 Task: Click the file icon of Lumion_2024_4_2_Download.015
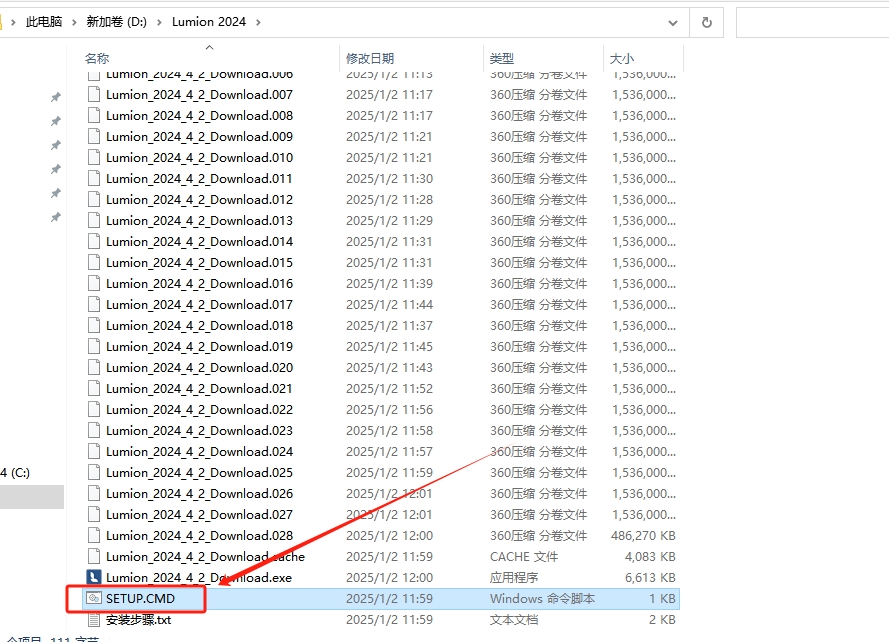[x=94, y=262]
